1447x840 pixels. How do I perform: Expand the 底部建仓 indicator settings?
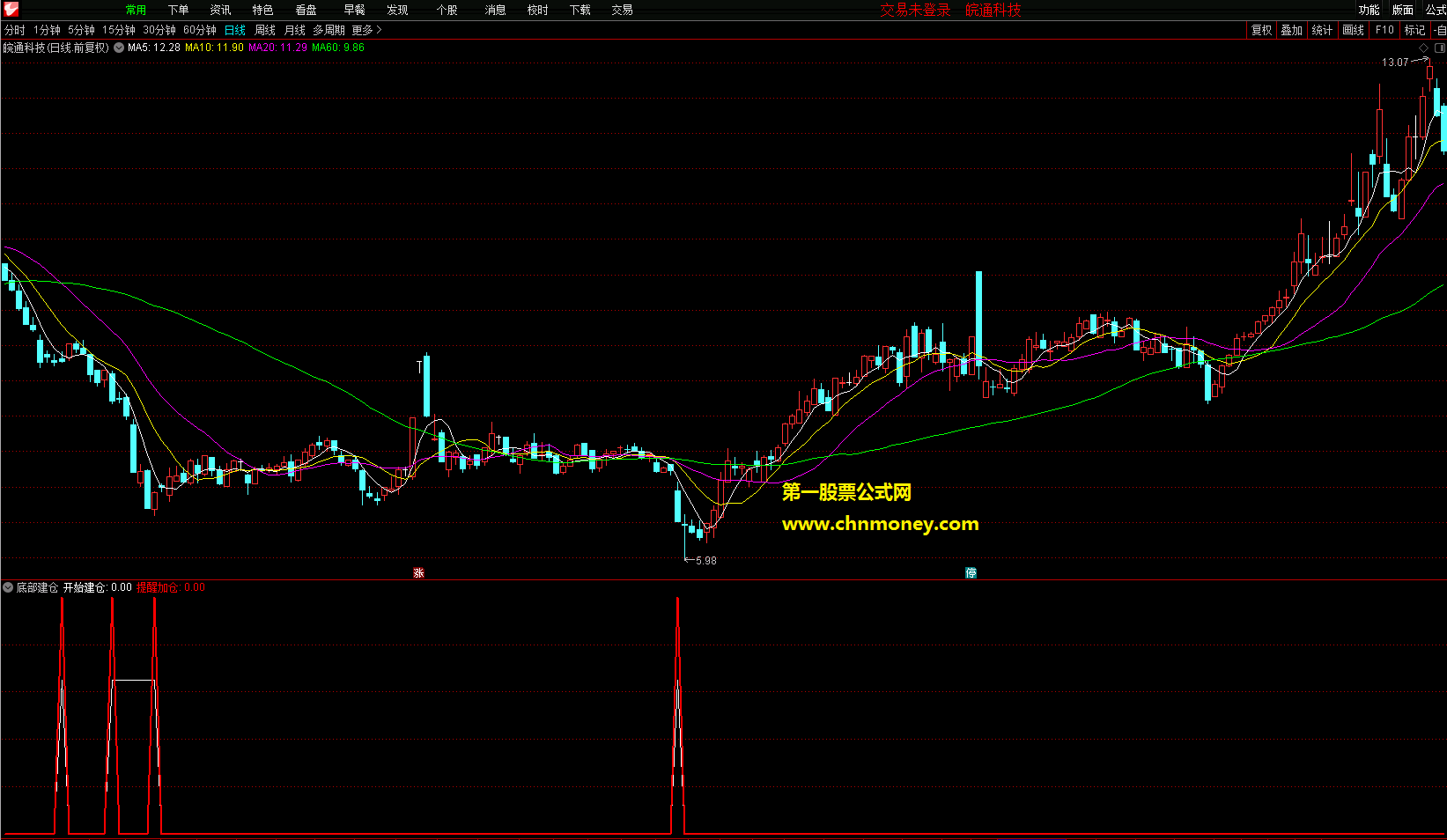[8, 587]
